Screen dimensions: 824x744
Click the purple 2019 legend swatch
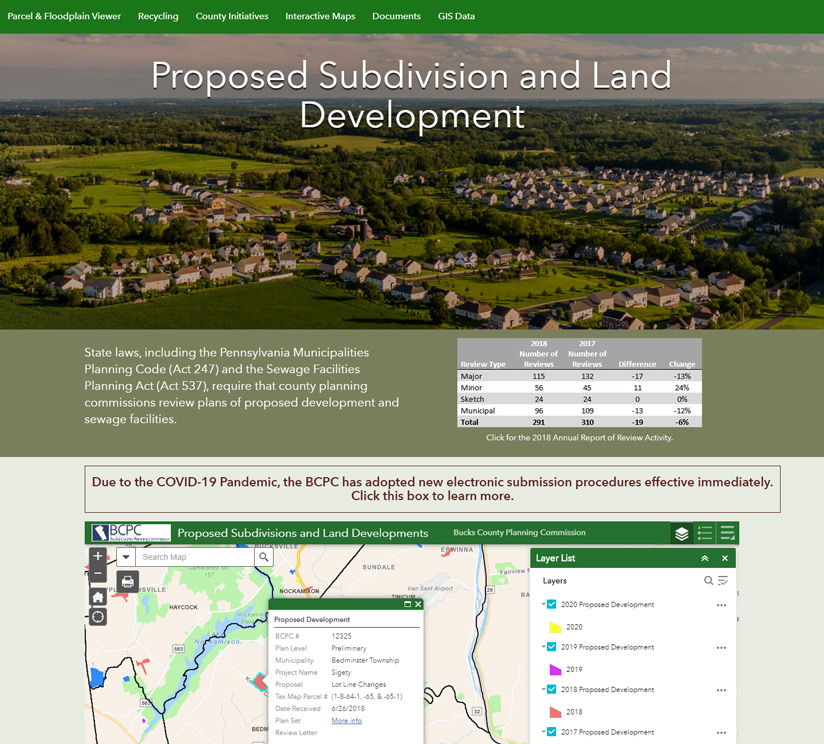point(555,669)
